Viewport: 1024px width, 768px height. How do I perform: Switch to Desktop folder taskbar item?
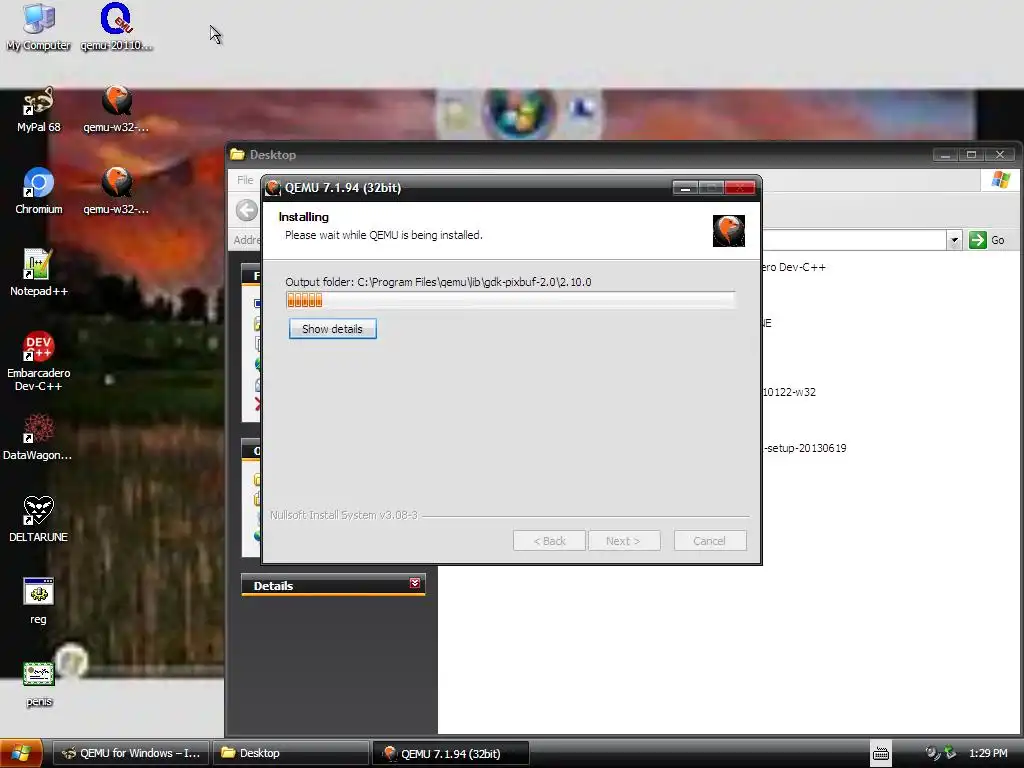point(291,753)
